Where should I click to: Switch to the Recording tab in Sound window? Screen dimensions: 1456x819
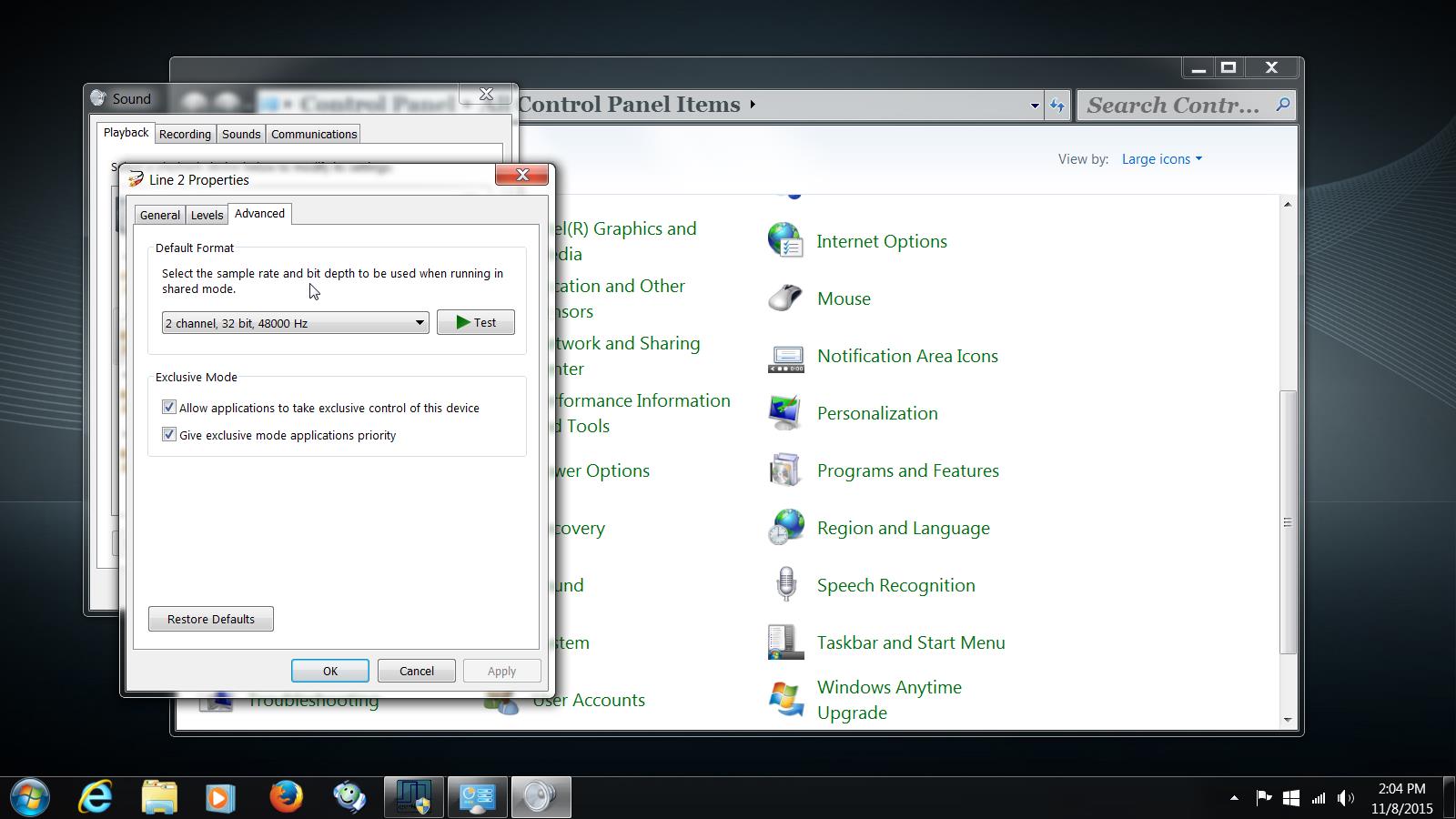point(185,134)
